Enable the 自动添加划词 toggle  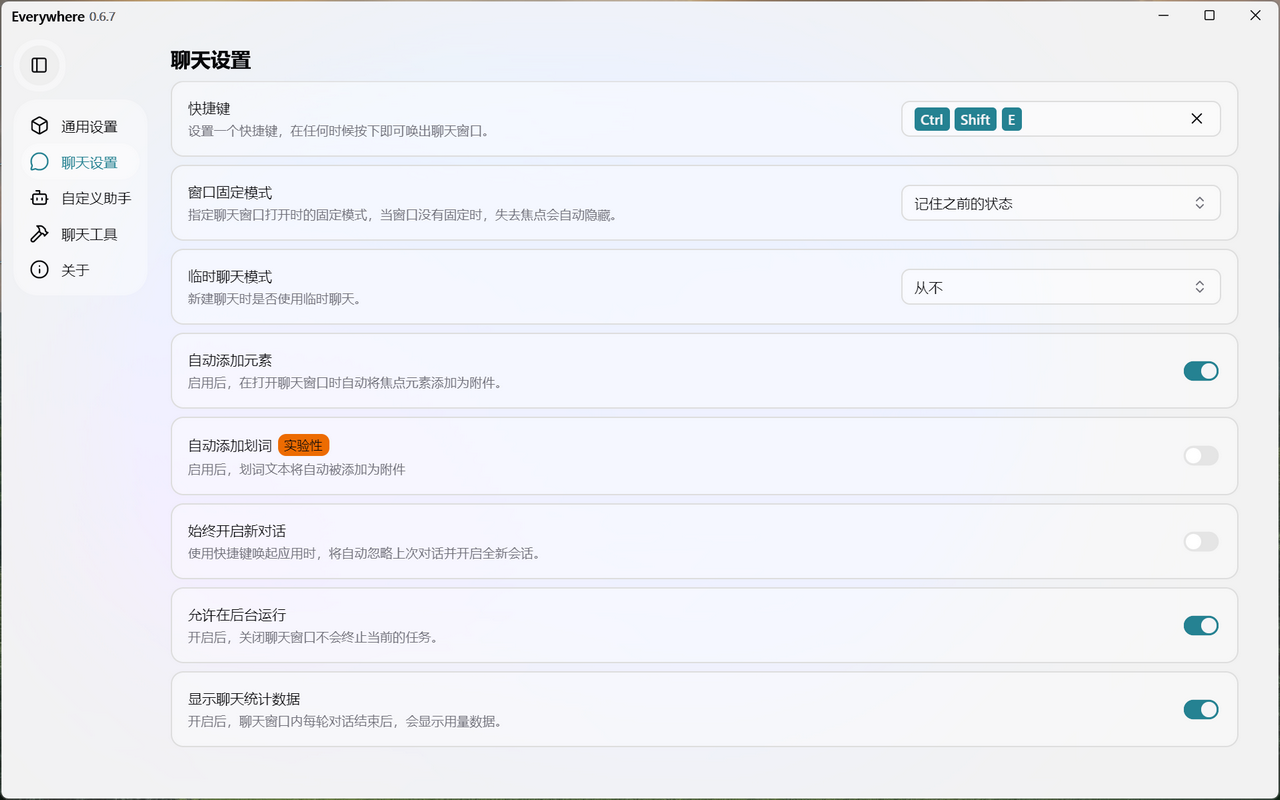(1200, 456)
